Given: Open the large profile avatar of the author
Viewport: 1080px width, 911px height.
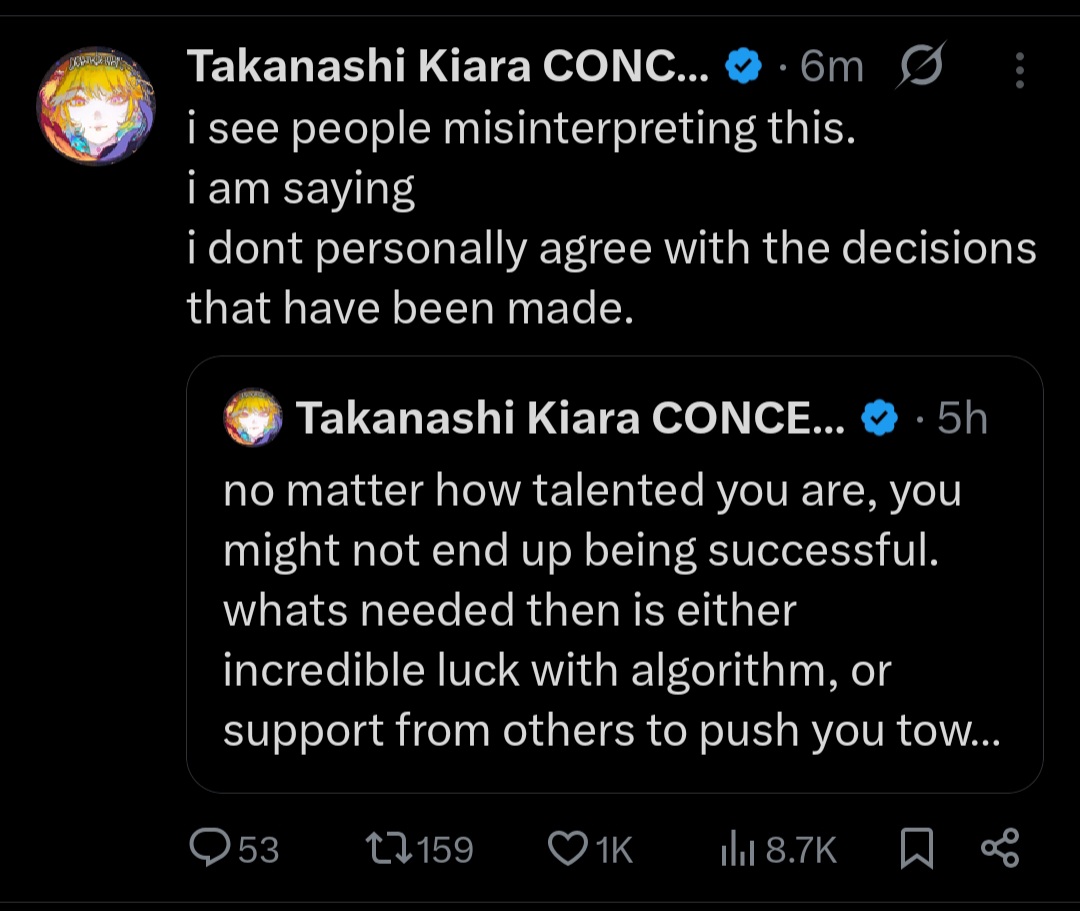Looking at the screenshot, I should coord(96,106).
